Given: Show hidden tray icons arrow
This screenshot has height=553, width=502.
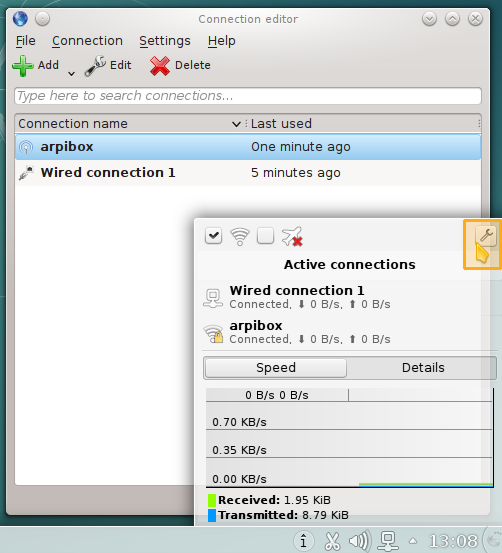Looking at the screenshot, I should click(413, 541).
